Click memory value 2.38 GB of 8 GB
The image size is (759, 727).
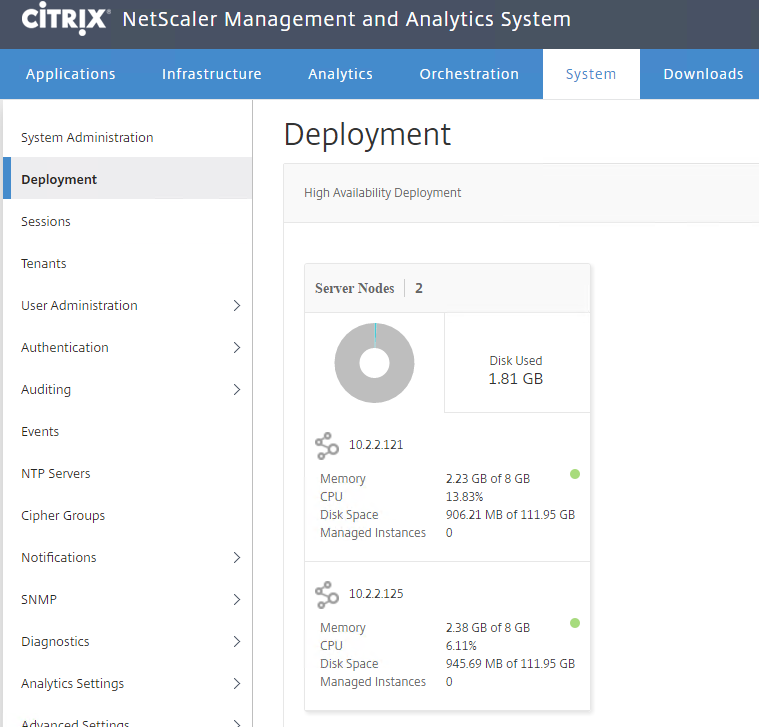tap(488, 628)
